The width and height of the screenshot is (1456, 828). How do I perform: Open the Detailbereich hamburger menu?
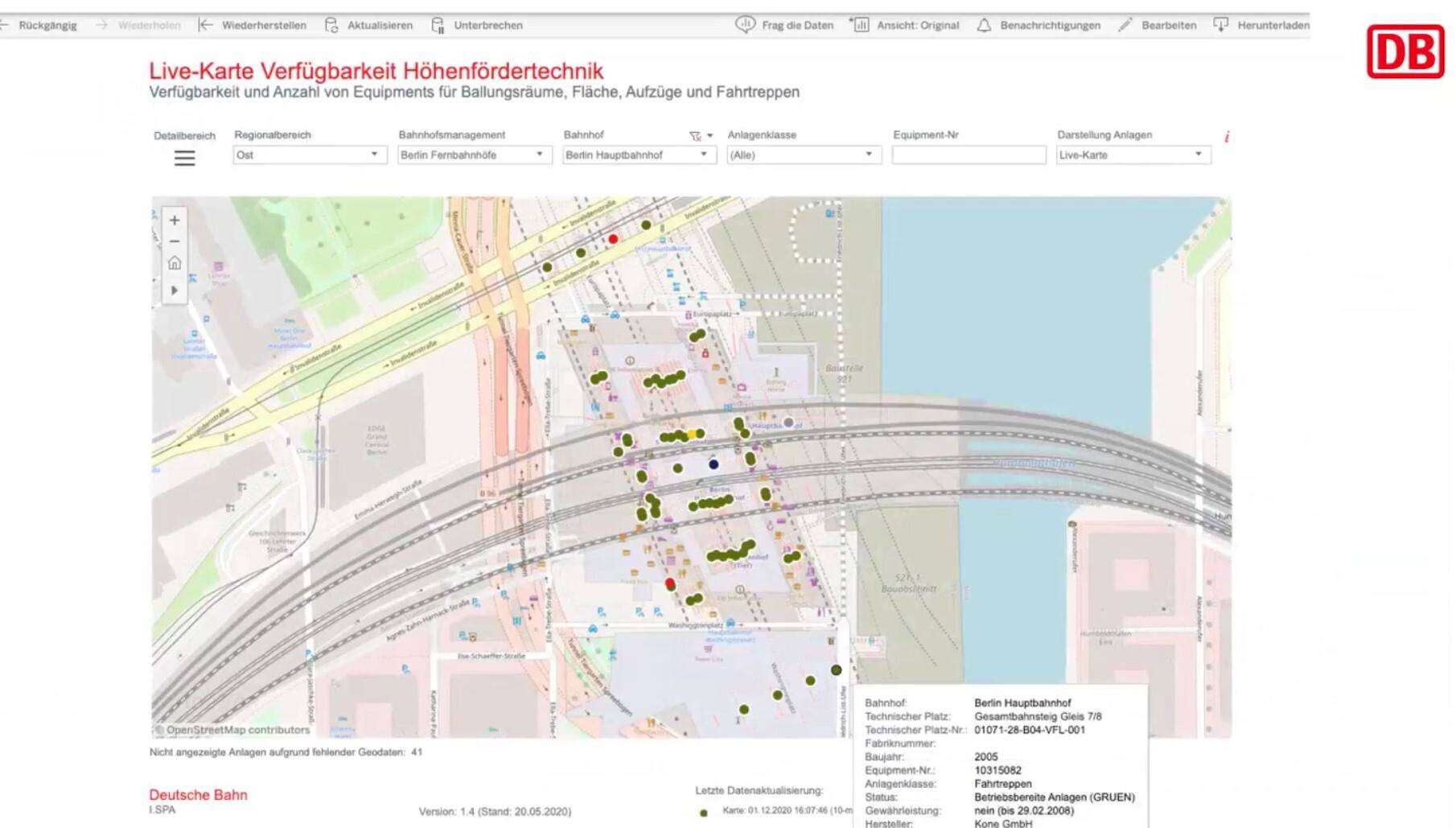click(x=184, y=159)
